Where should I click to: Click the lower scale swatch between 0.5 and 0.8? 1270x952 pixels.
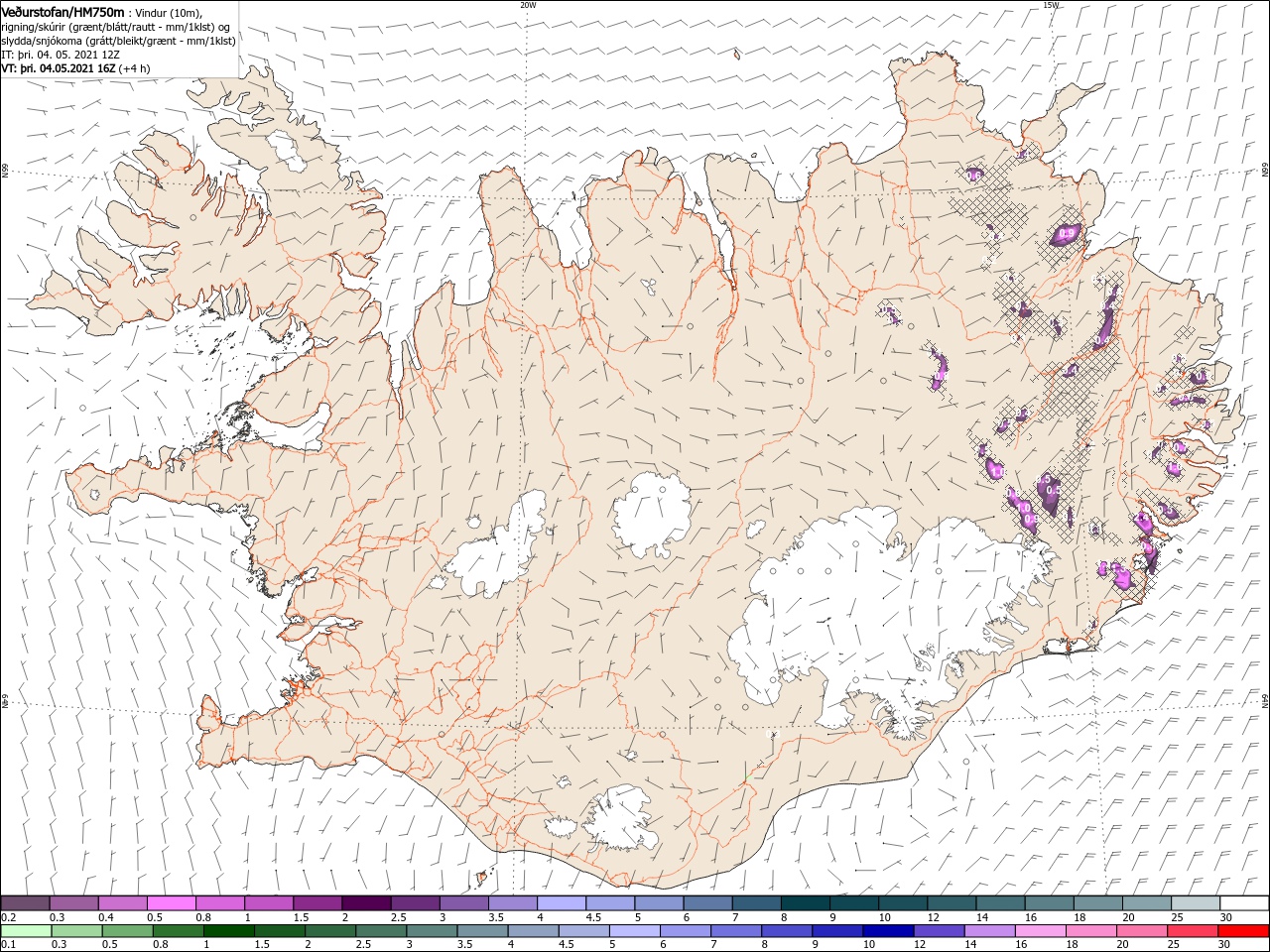pos(127,931)
